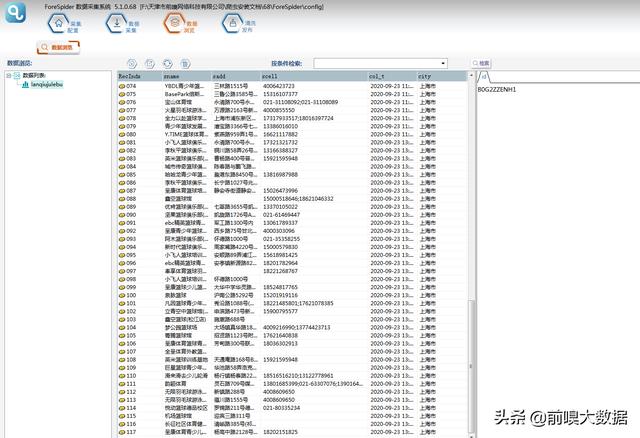Click phone number 15900795577 in row 102
The image size is (640, 438).
(x=280, y=311)
